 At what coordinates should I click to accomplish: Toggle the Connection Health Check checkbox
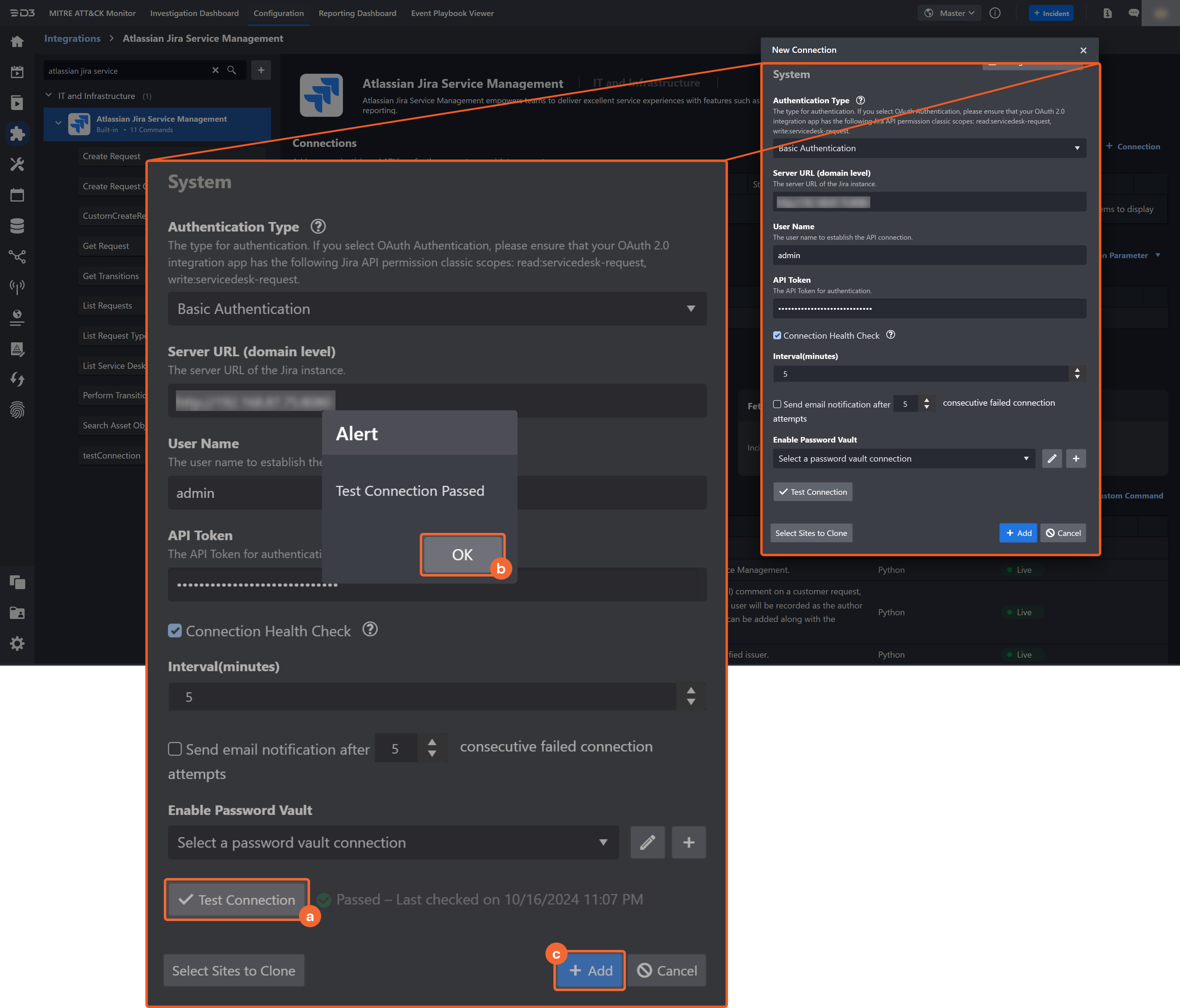click(x=175, y=630)
